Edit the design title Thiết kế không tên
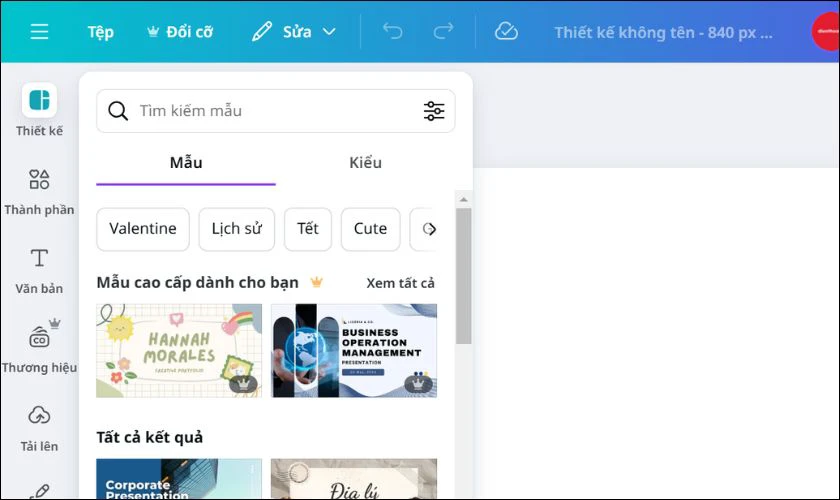Screen dimensions: 840x500 point(663,33)
